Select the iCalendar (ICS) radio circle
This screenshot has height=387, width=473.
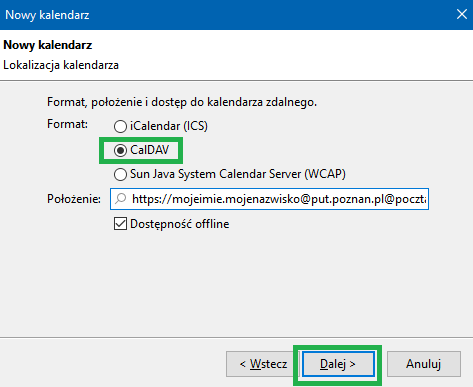120,126
